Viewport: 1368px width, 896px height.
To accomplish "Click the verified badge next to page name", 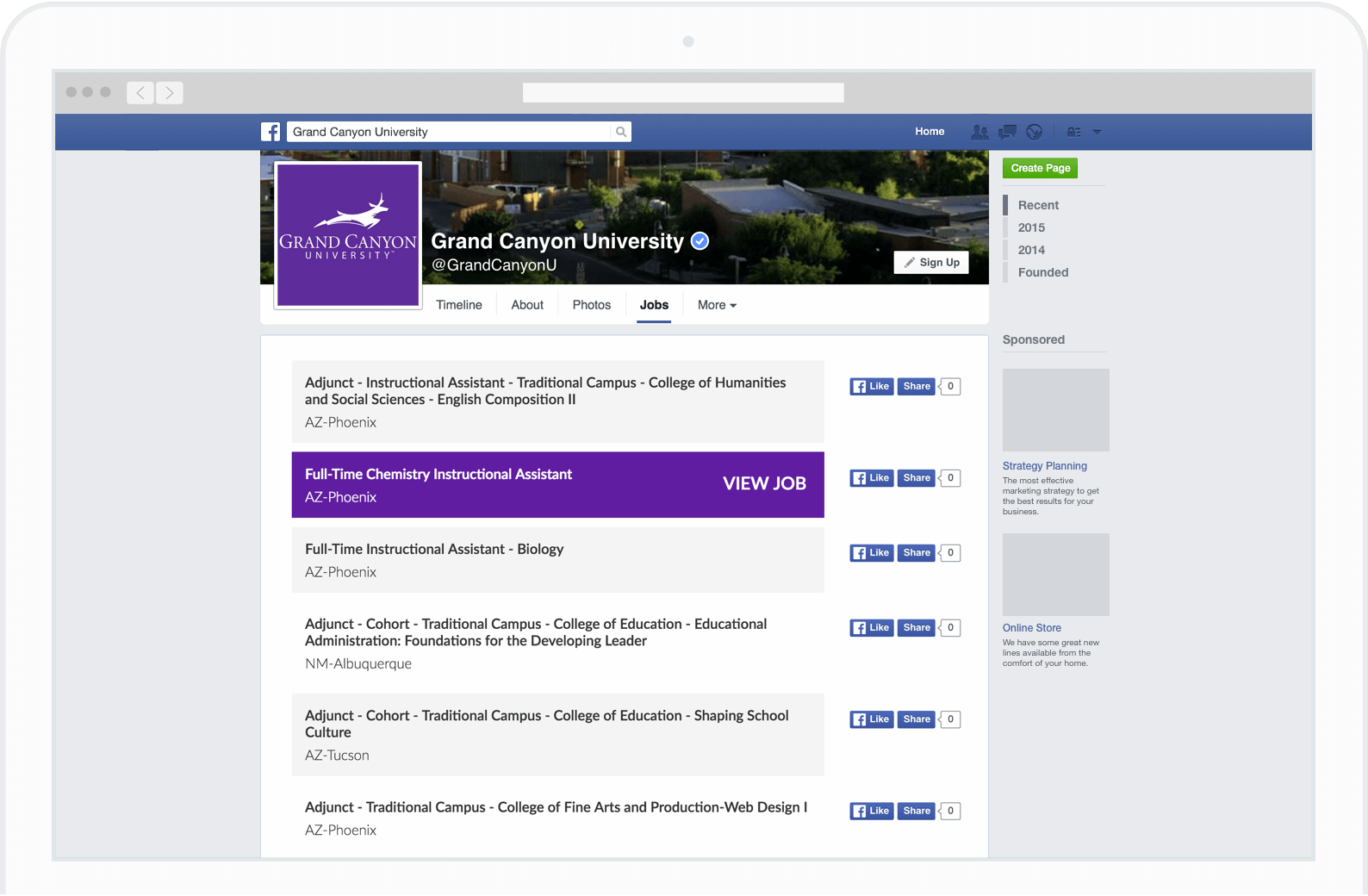I will coord(700,241).
